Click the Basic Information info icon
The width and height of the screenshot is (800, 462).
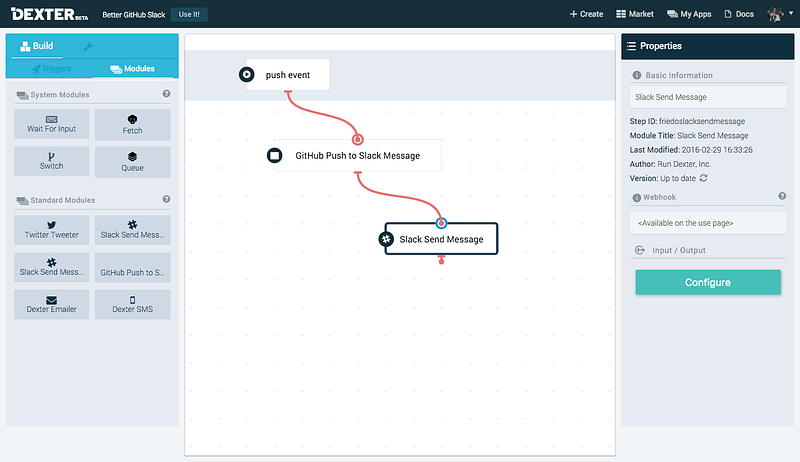[636, 75]
